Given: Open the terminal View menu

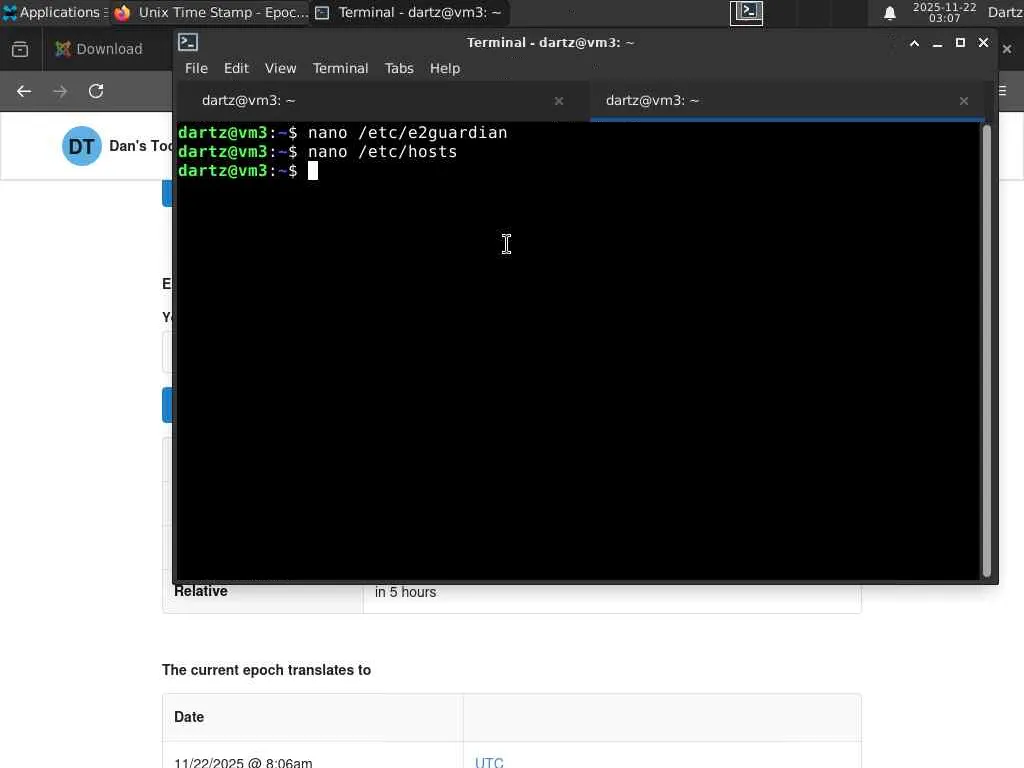Looking at the screenshot, I should (280, 68).
